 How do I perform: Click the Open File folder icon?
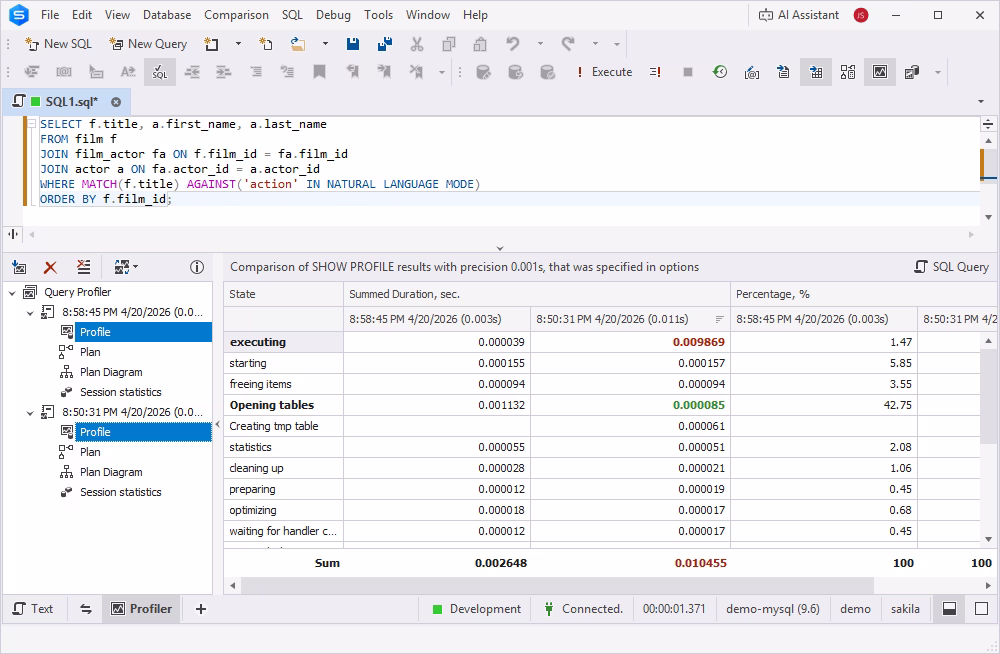pos(298,44)
